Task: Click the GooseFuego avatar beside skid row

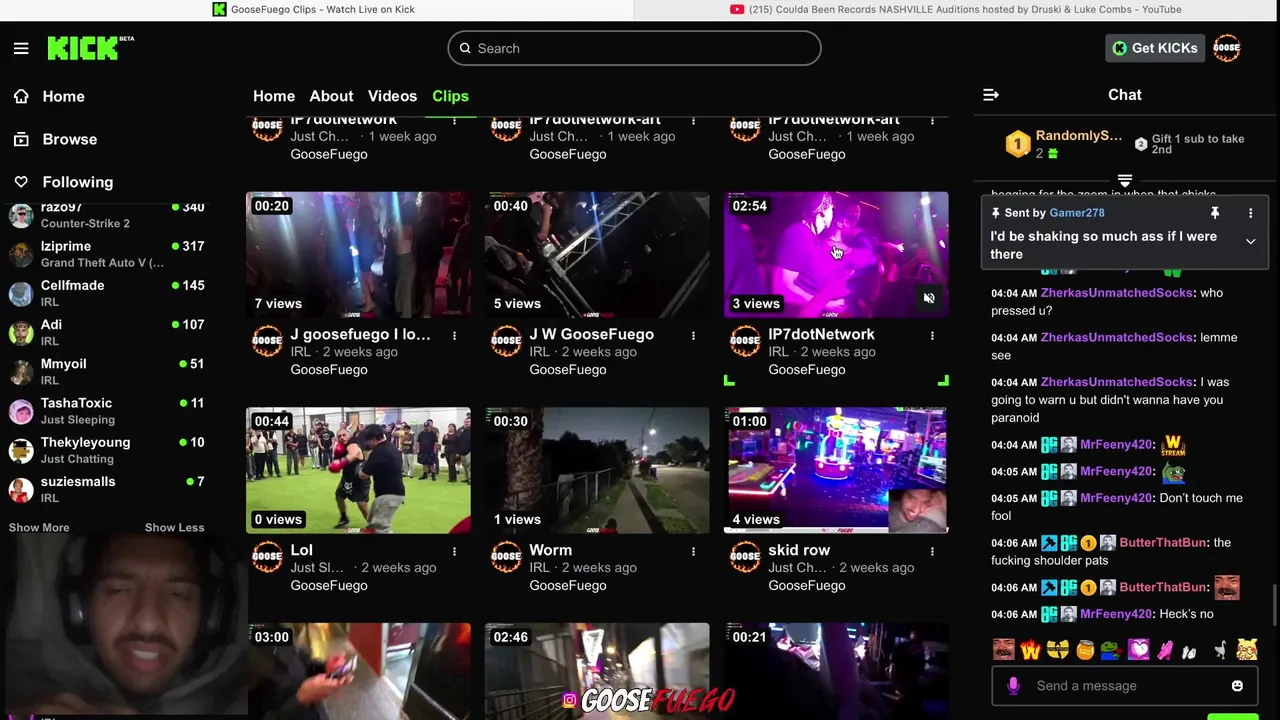Action: pyautogui.click(x=745, y=557)
